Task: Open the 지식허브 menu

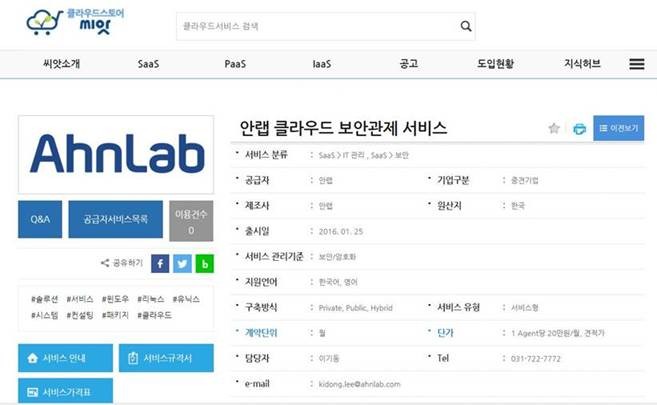Action: [582, 64]
